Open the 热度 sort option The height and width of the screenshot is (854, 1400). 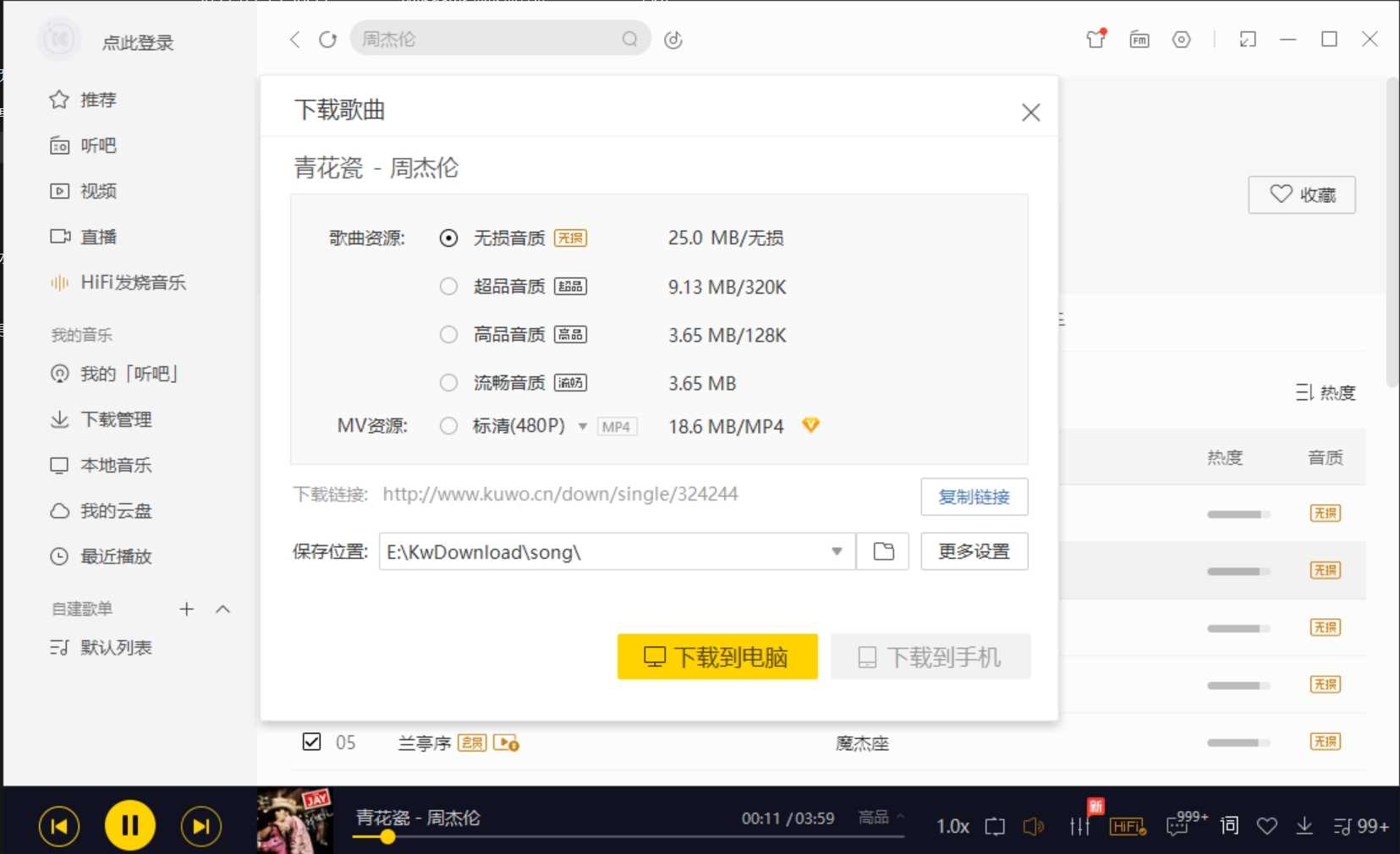click(x=1326, y=392)
